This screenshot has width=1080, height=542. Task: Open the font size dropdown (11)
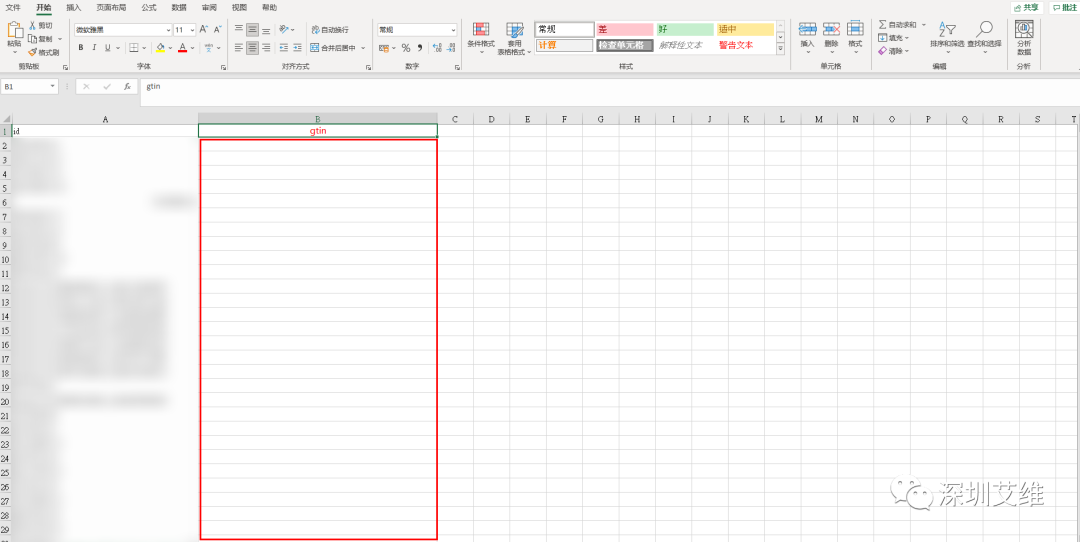[192, 30]
